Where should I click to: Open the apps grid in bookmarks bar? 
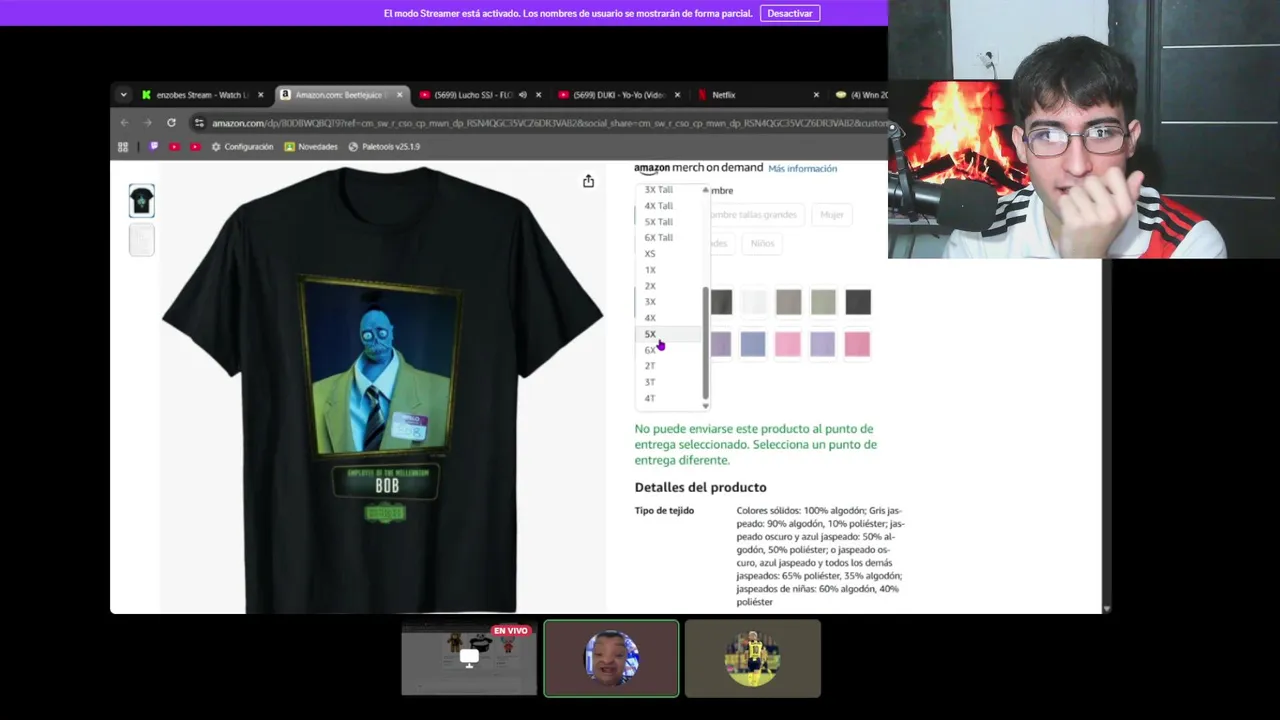[x=123, y=147]
